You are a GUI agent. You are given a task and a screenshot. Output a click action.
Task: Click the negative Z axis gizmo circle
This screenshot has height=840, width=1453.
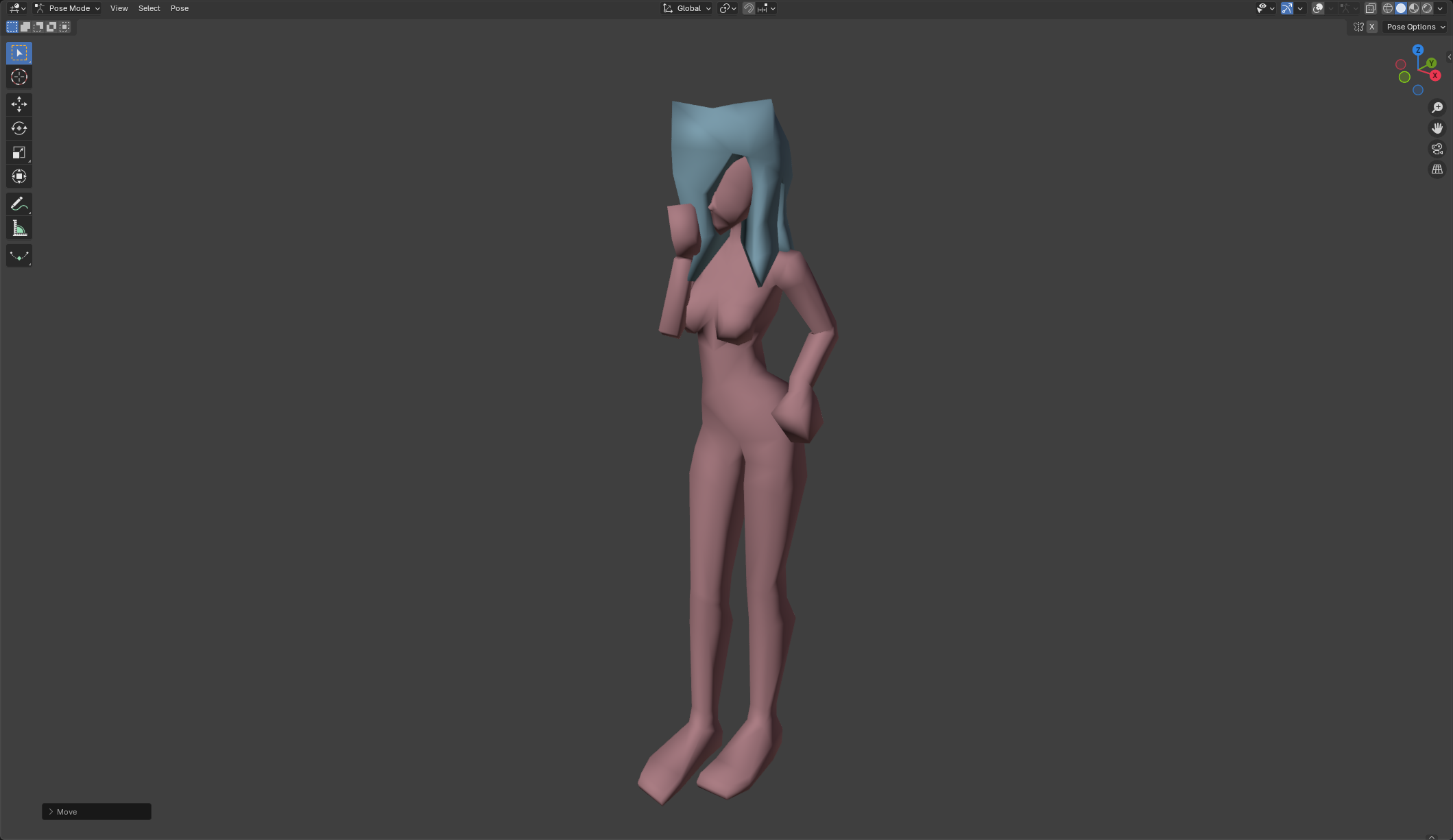coord(1418,90)
